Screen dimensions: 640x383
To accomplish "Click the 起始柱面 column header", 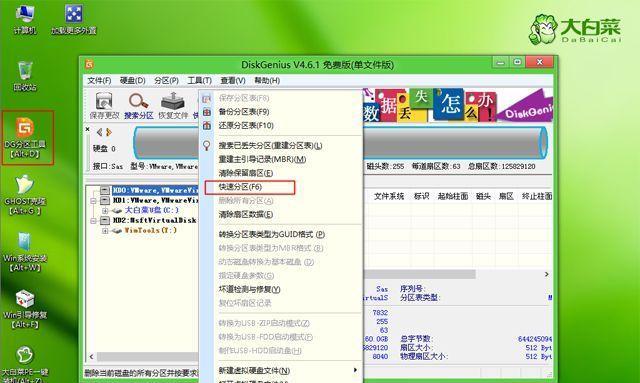I will coord(453,196).
